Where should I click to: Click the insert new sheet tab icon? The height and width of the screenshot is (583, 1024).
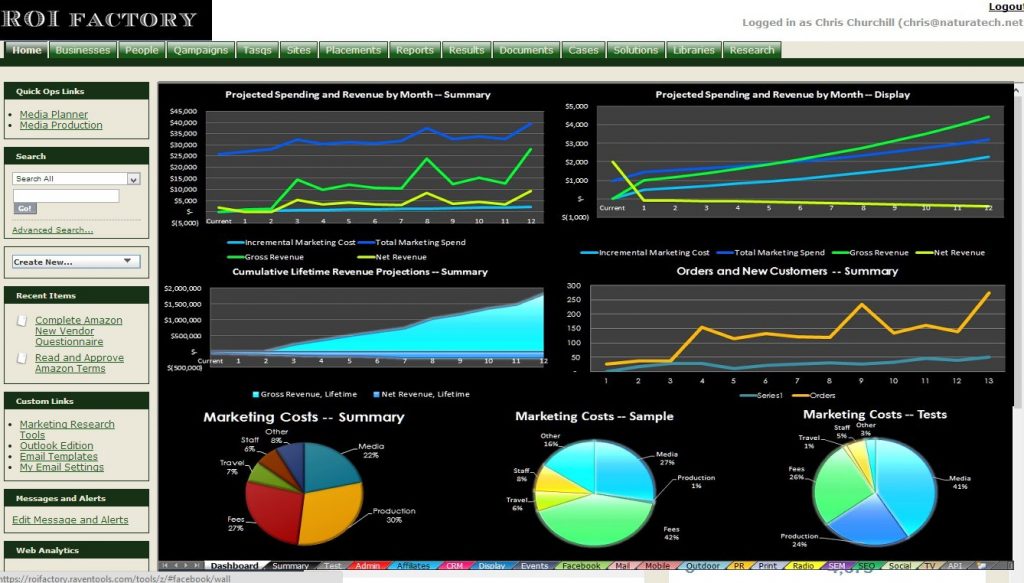(x=982, y=566)
